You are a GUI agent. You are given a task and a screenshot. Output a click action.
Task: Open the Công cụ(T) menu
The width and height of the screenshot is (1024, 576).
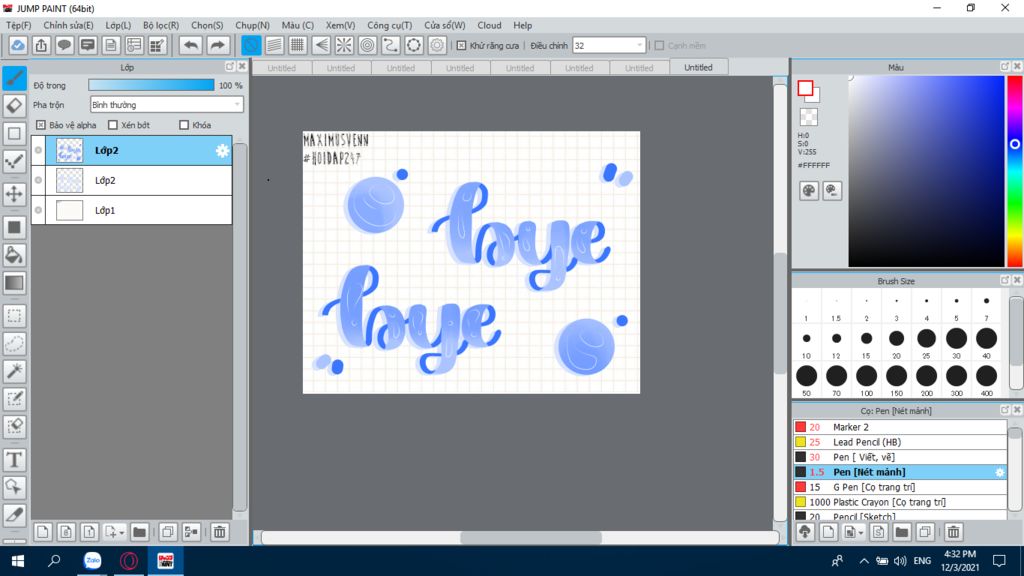390,25
